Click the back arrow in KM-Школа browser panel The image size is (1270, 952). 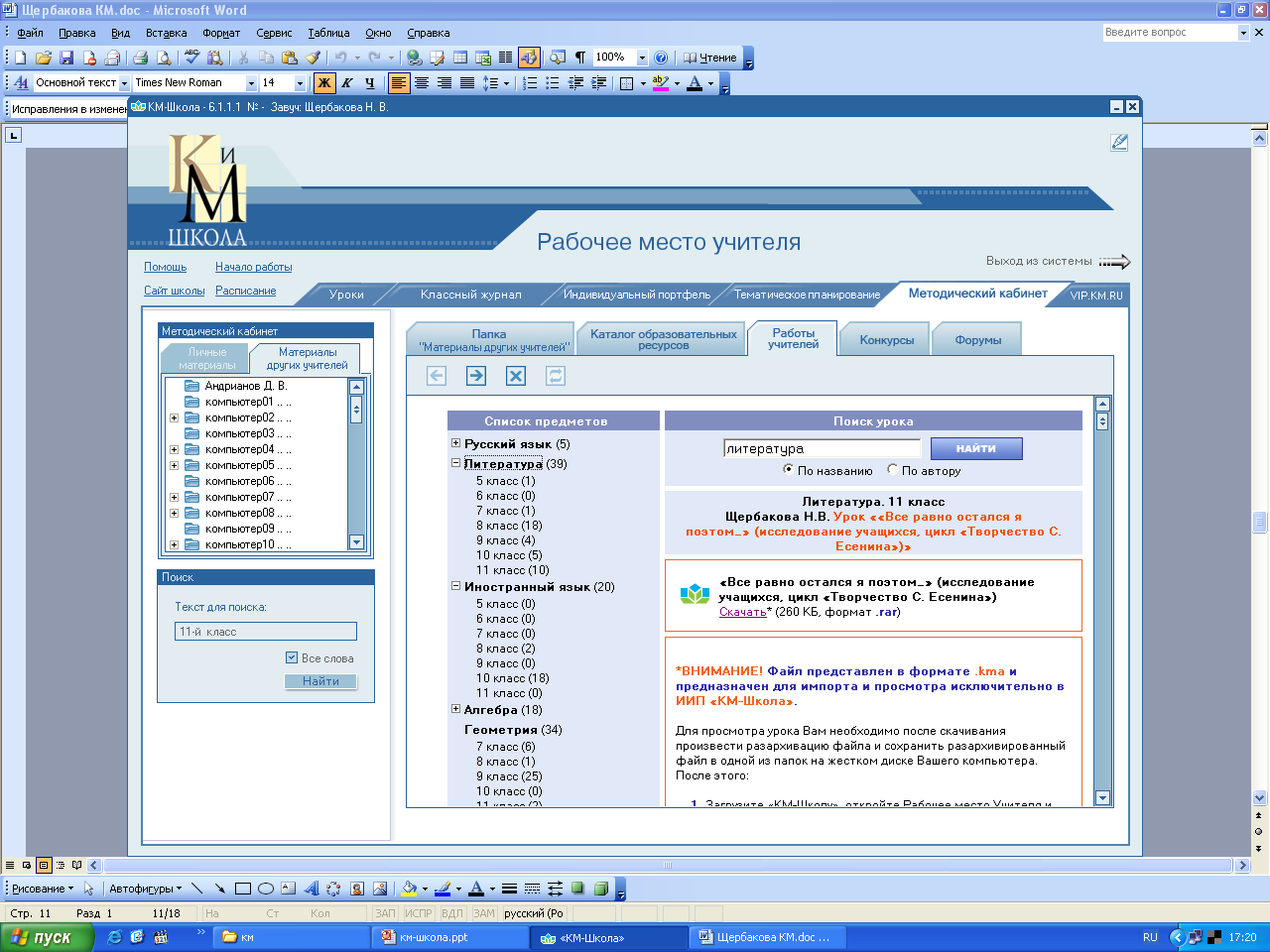(437, 376)
